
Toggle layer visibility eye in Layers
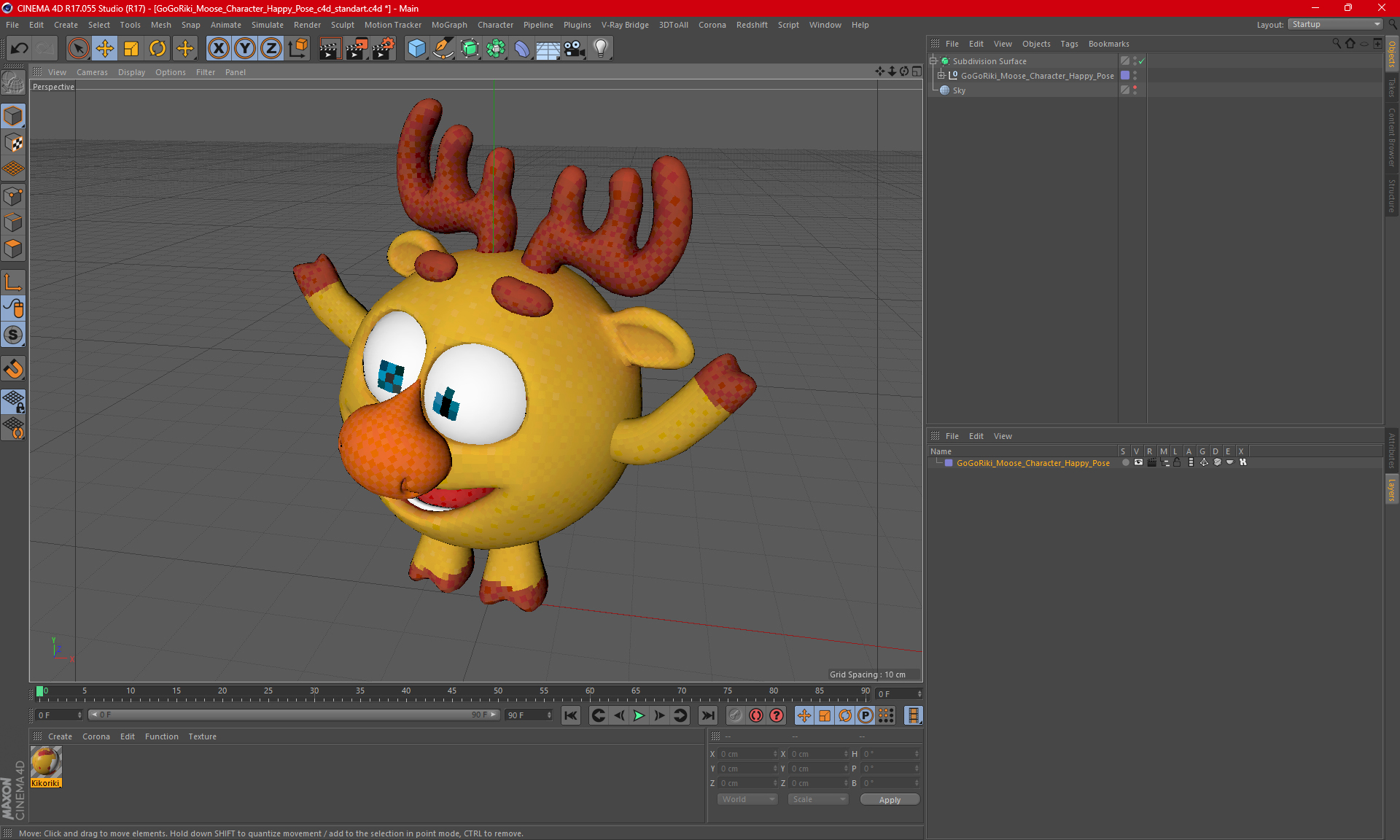(1138, 462)
